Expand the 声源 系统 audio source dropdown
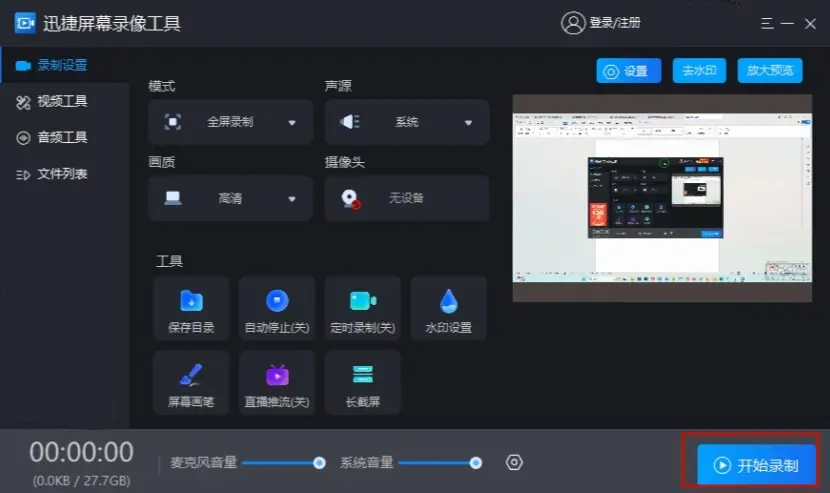The height and width of the screenshot is (493, 830). tap(467, 123)
